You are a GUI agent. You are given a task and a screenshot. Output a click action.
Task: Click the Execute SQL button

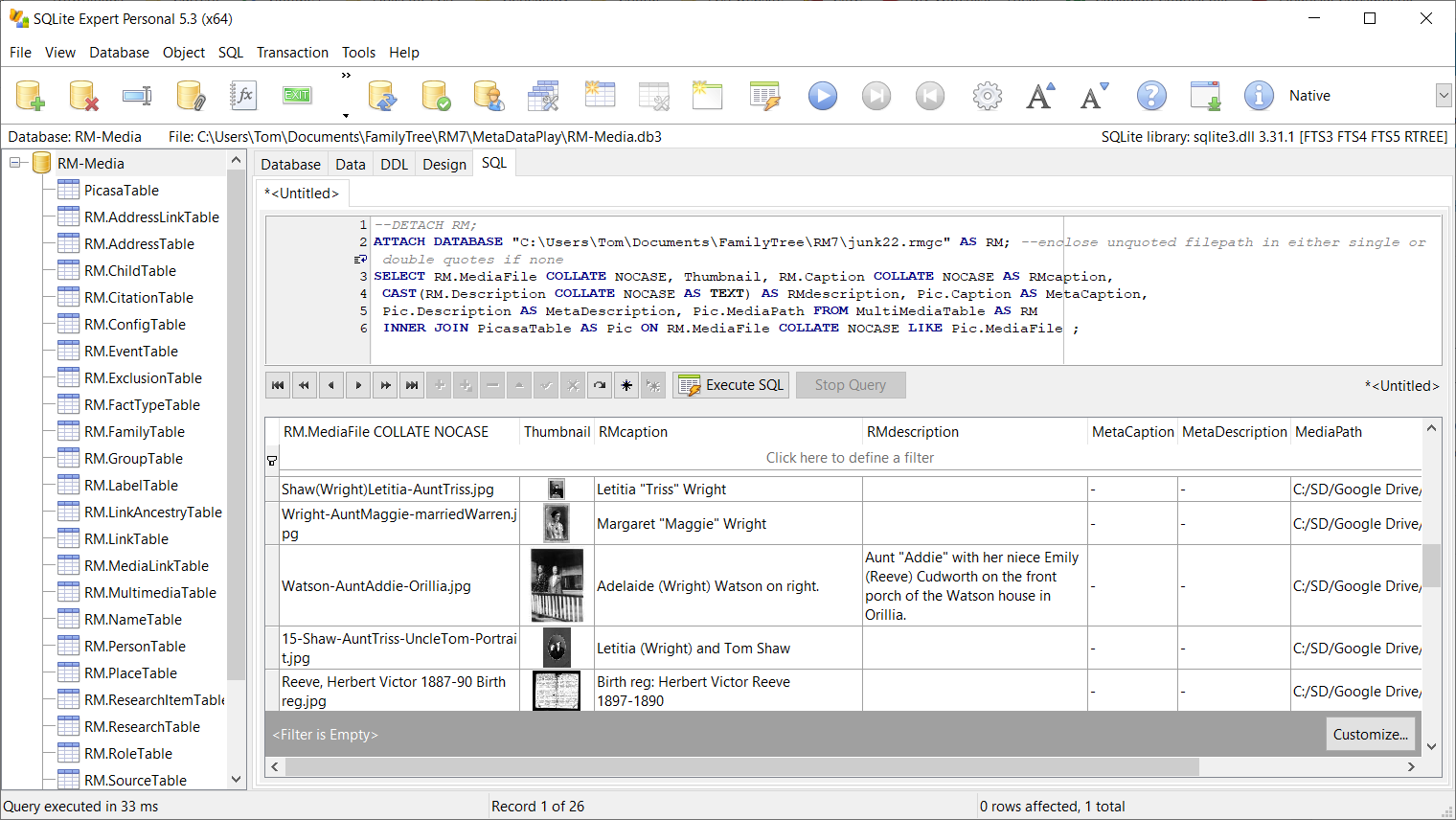coord(731,385)
